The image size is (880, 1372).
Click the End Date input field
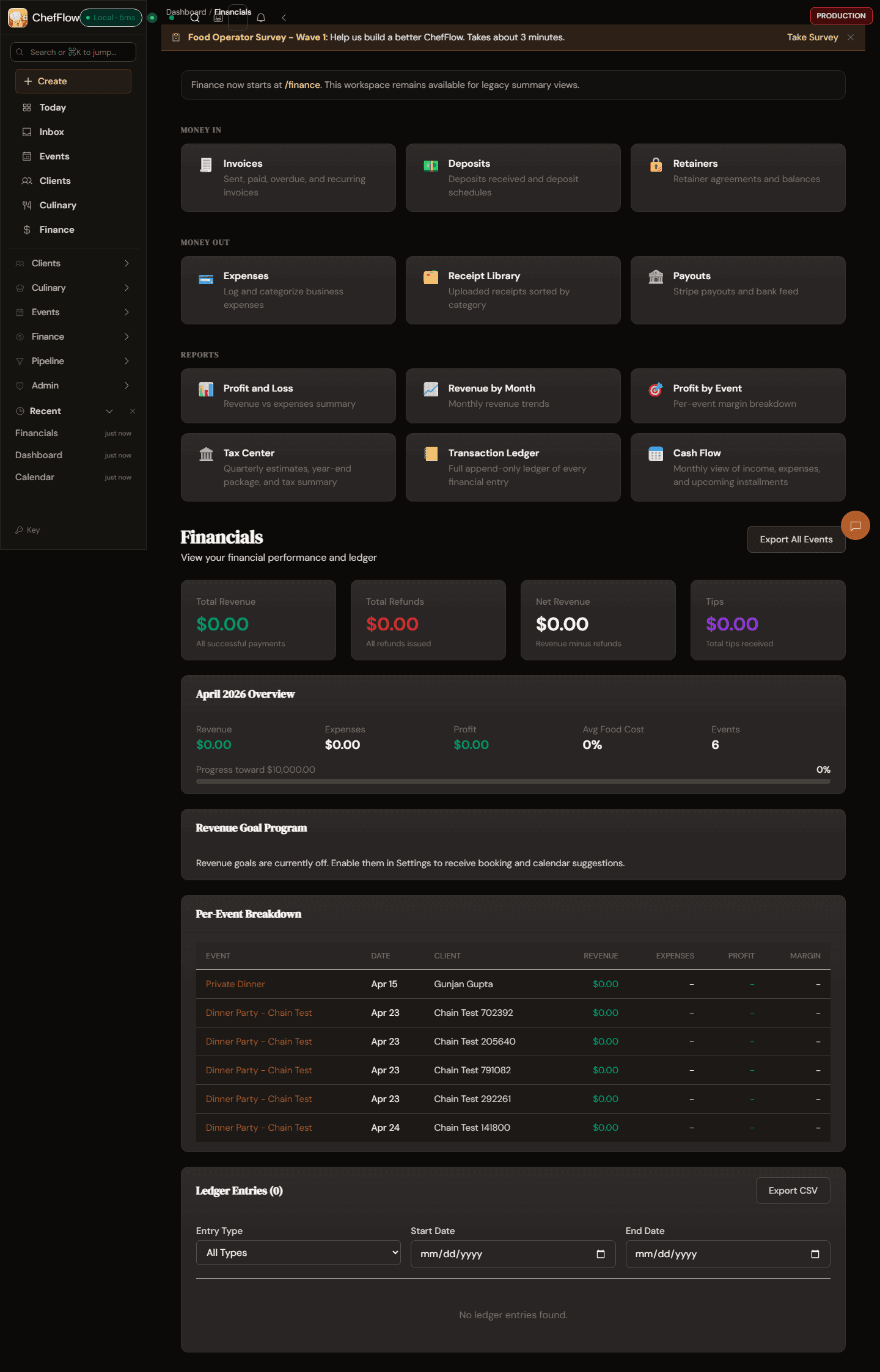click(728, 1254)
